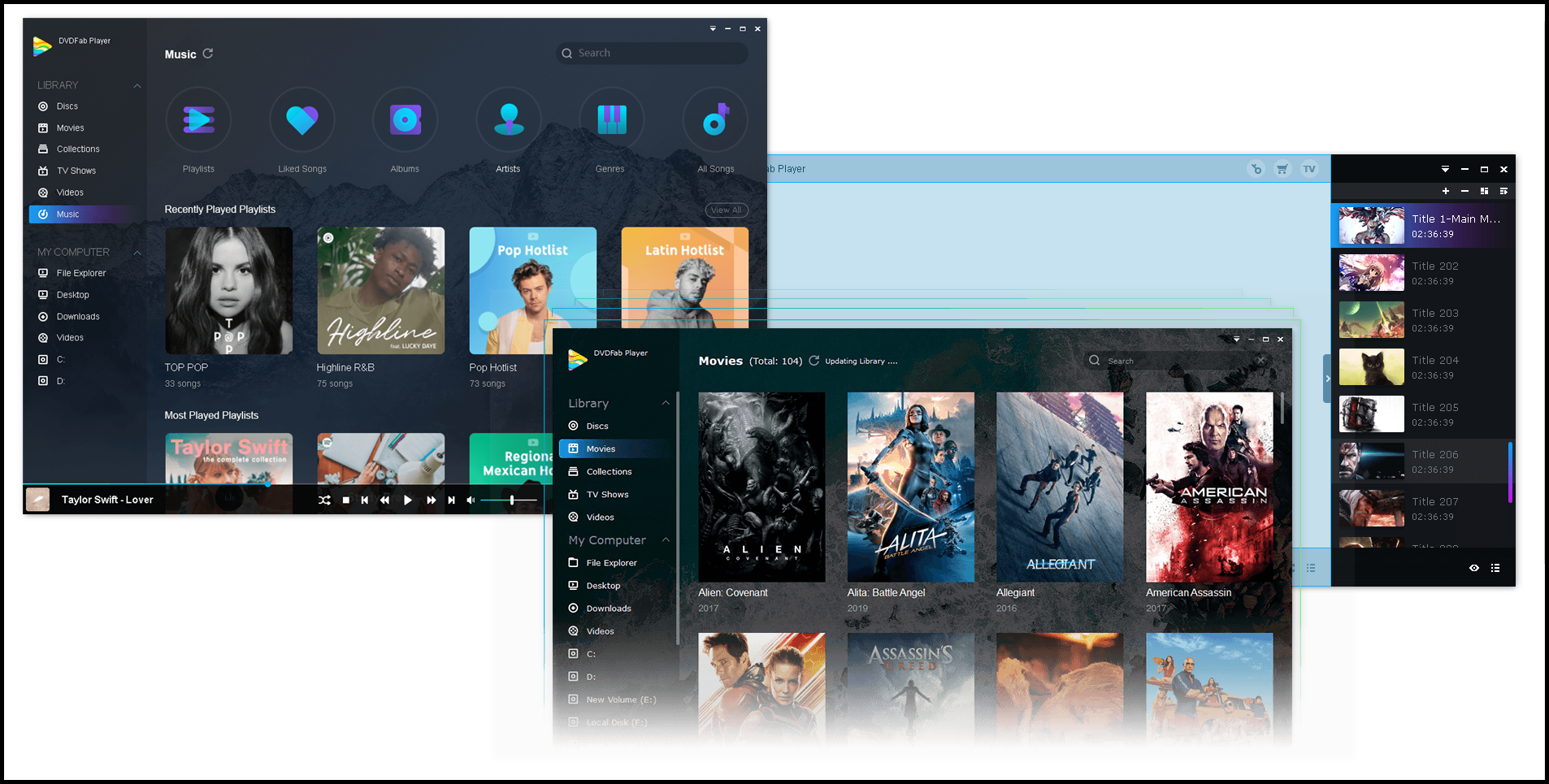Open playlist play-order options icon

pos(1503,191)
